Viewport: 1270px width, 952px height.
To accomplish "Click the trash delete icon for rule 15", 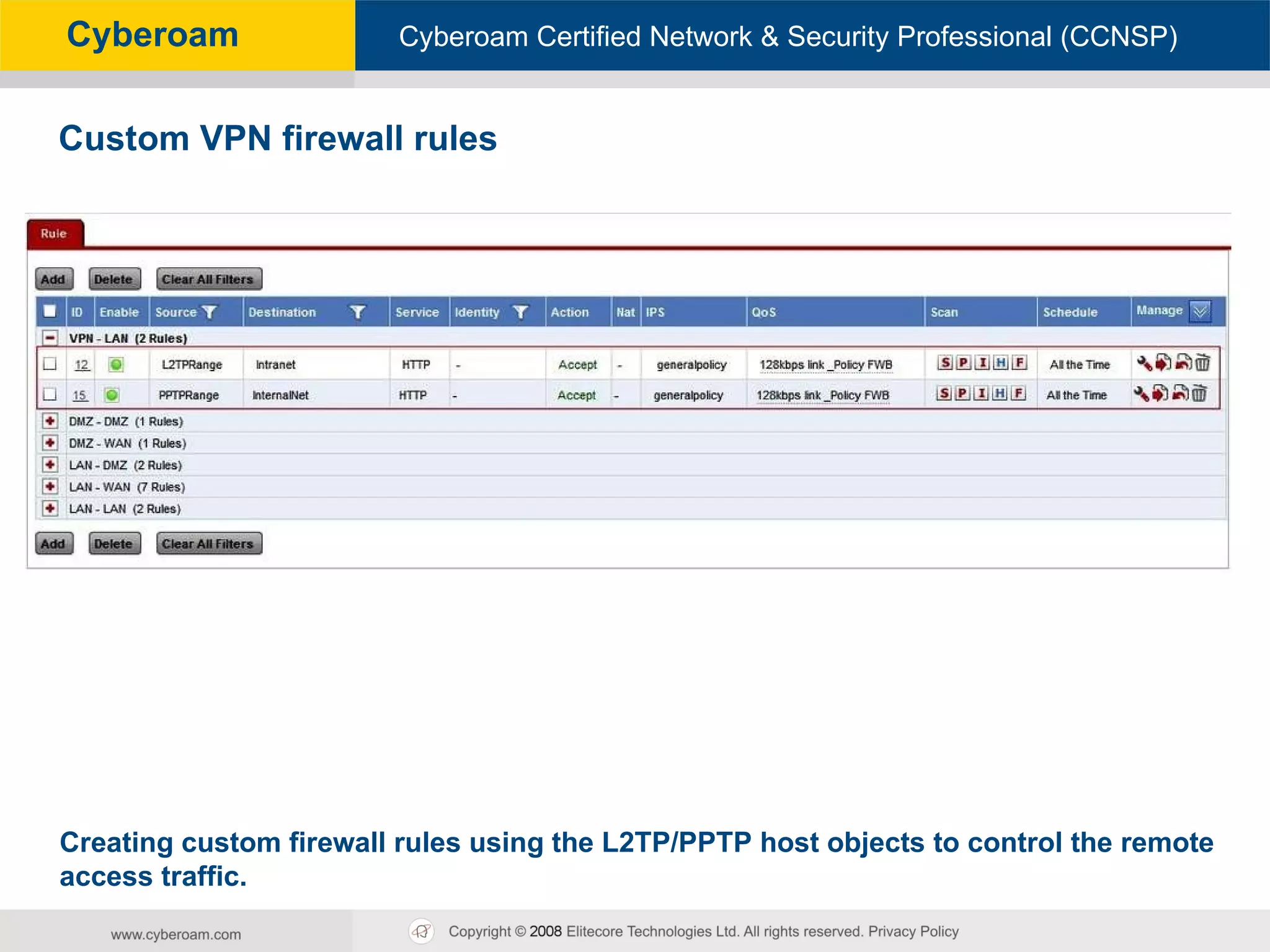I will point(1199,393).
